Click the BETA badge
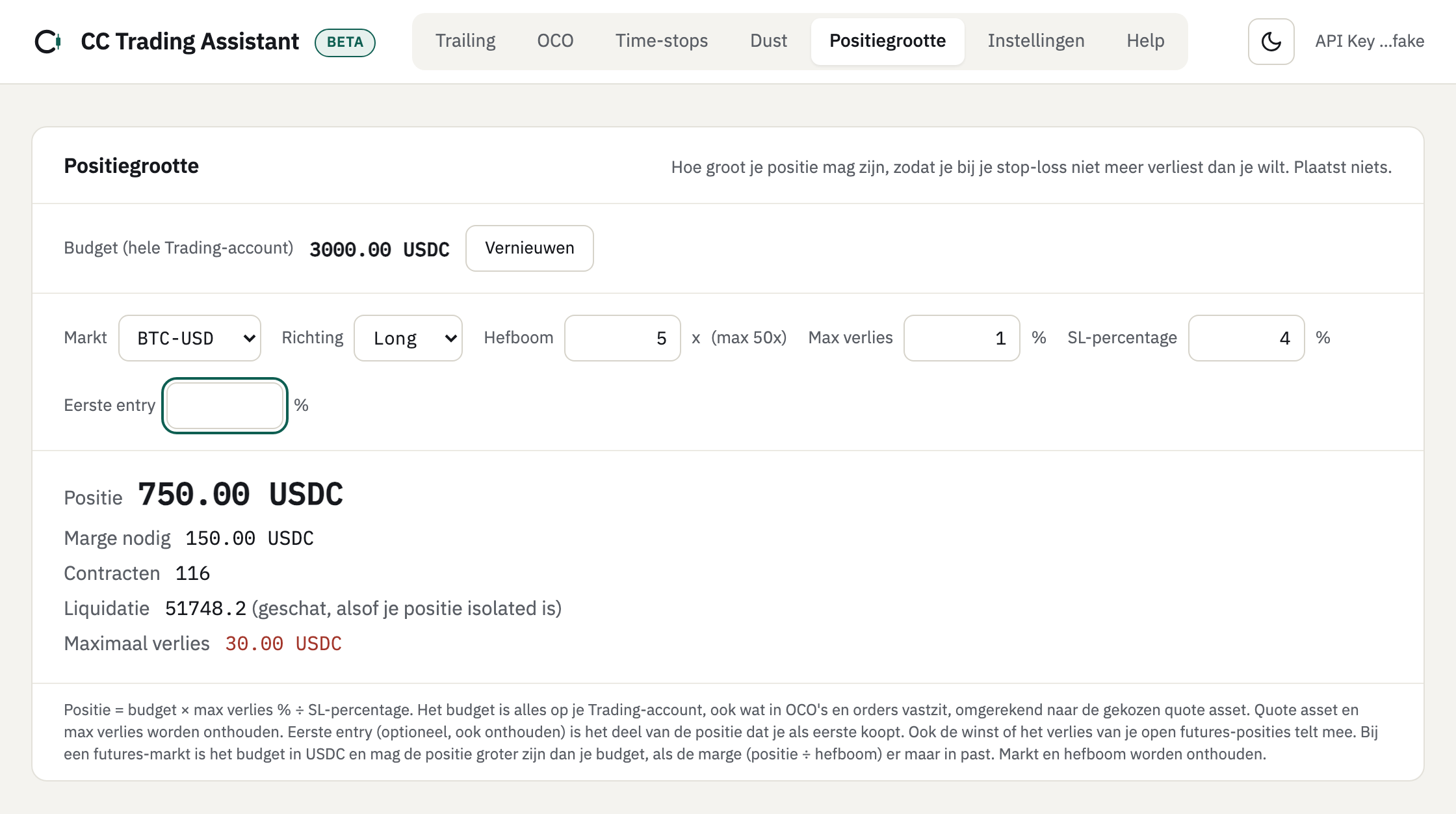 click(345, 42)
